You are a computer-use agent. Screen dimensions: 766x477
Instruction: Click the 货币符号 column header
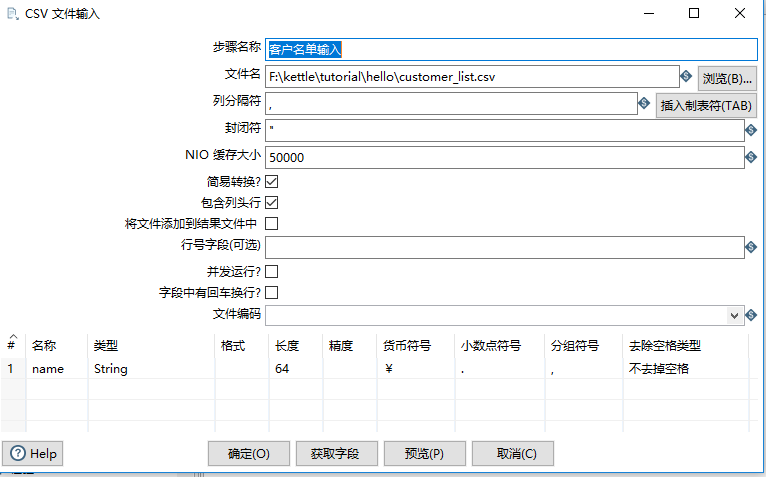point(415,346)
